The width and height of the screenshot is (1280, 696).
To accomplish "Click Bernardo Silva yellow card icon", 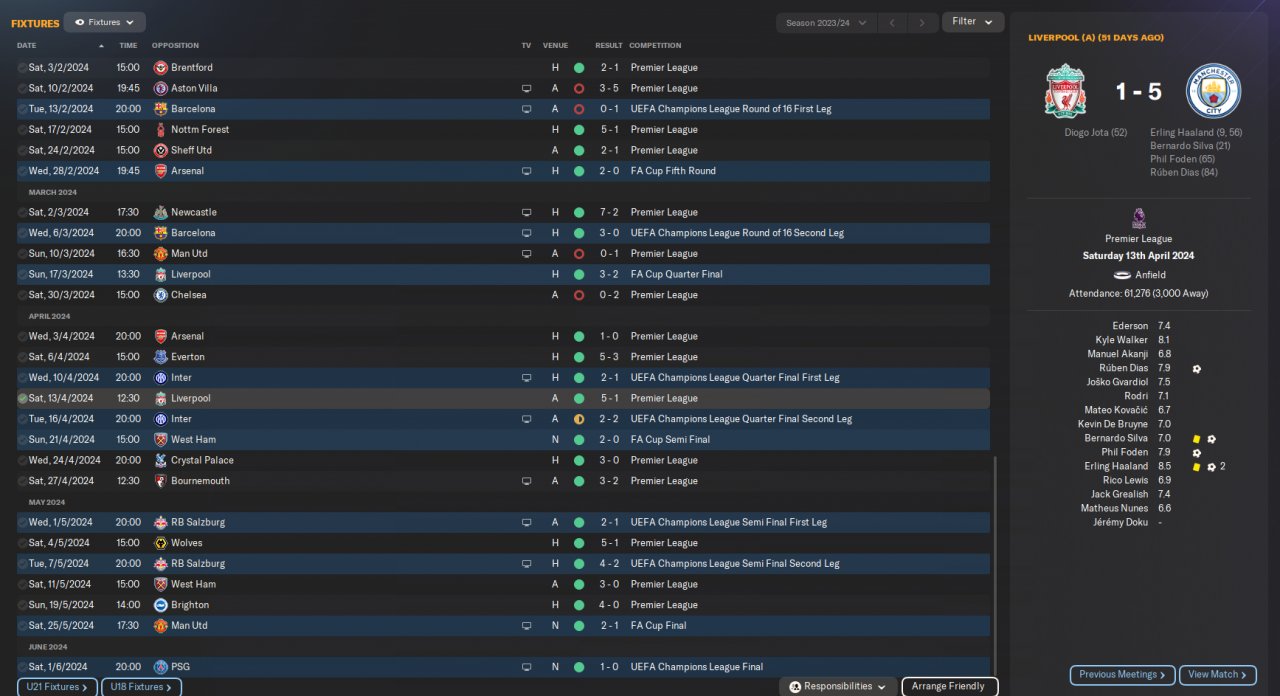I will pyautogui.click(x=1197, y=438).
